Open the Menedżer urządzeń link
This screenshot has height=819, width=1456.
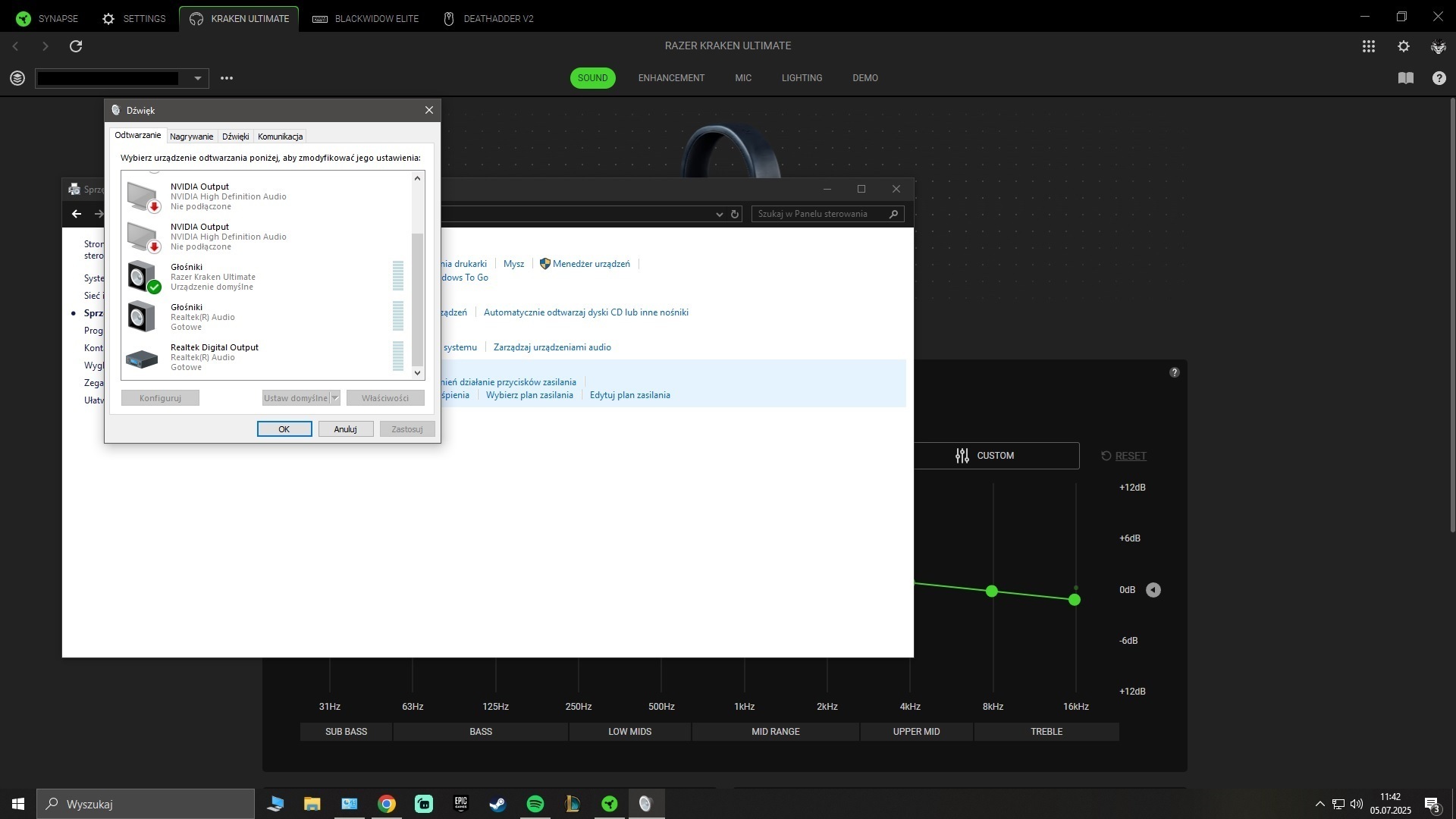click(x=585, y=264)
